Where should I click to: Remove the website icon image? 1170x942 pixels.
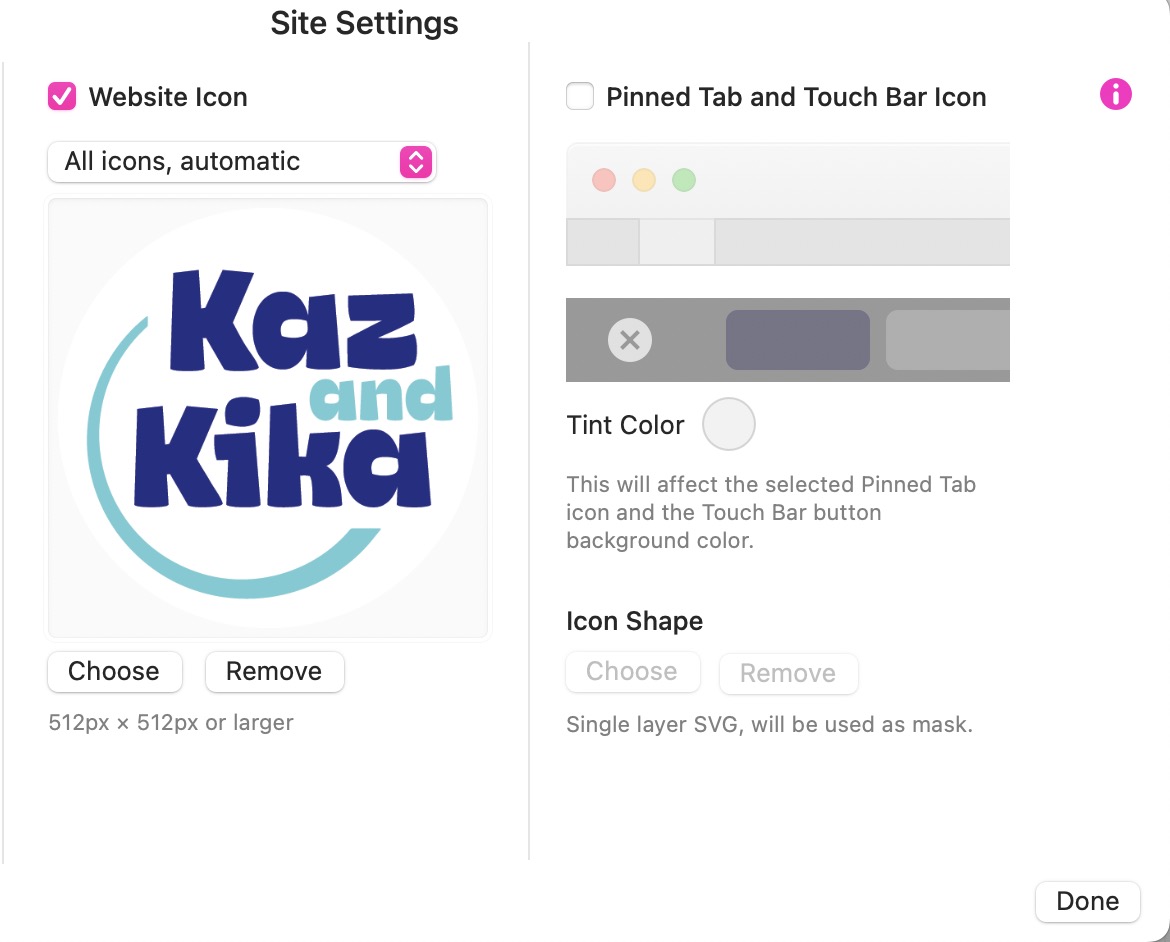coord(275,672)
